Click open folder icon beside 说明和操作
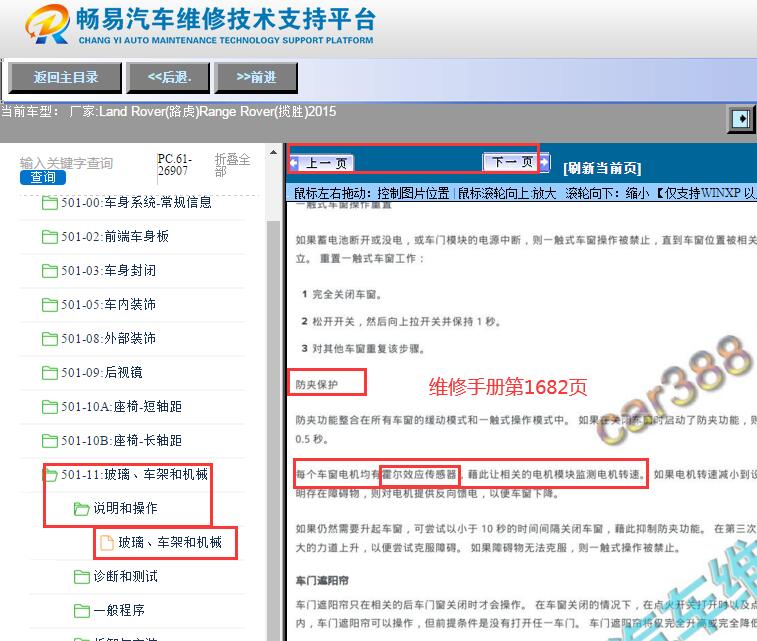Screen dimensions: 757x641 click(81, 509)
